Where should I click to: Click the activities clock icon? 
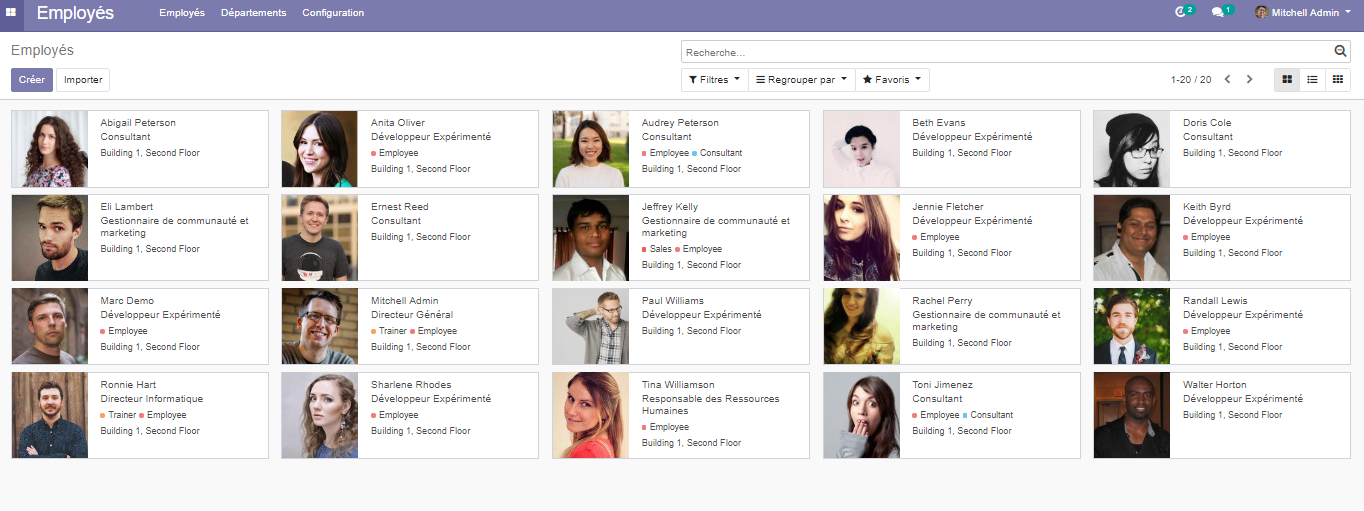pos(1182,12)
